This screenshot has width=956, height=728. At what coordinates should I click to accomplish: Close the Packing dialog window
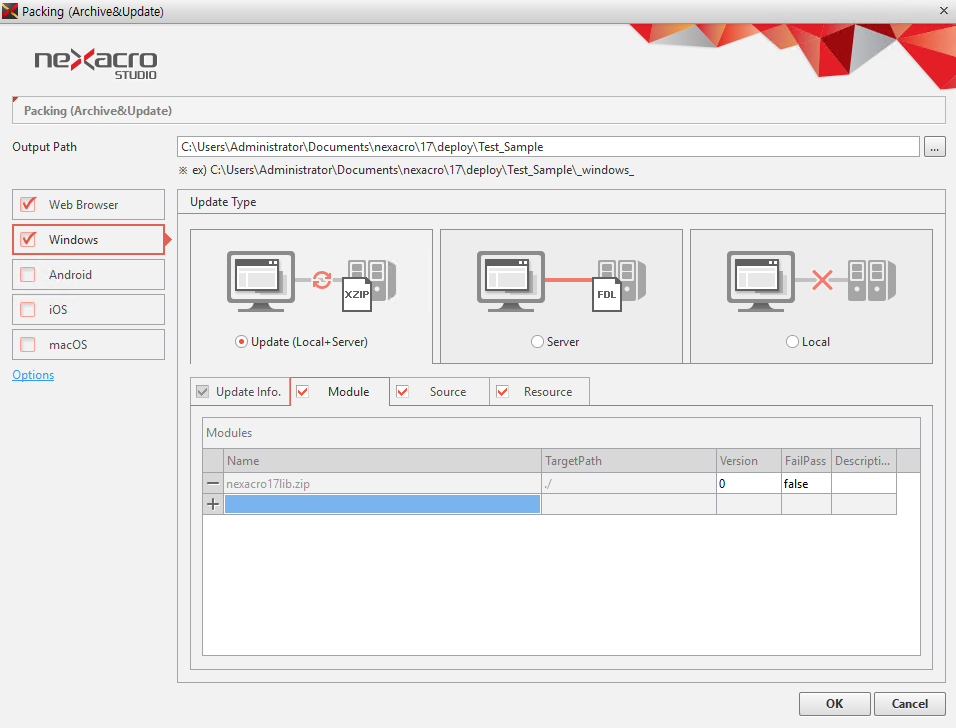(x=943, y=11)
